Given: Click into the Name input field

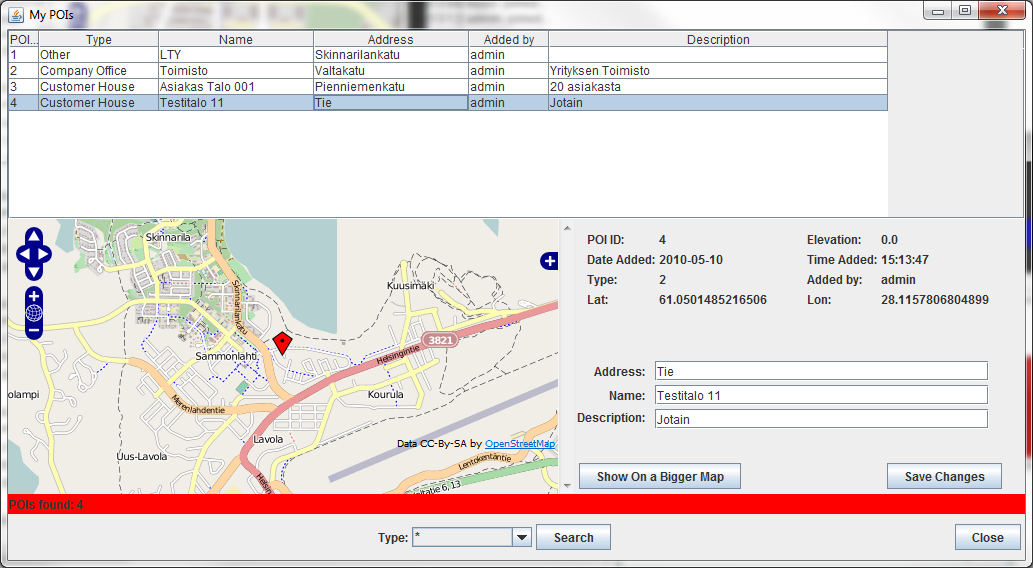Looking at the screenshot, I should pyautogui.click(x=822, y=395).
